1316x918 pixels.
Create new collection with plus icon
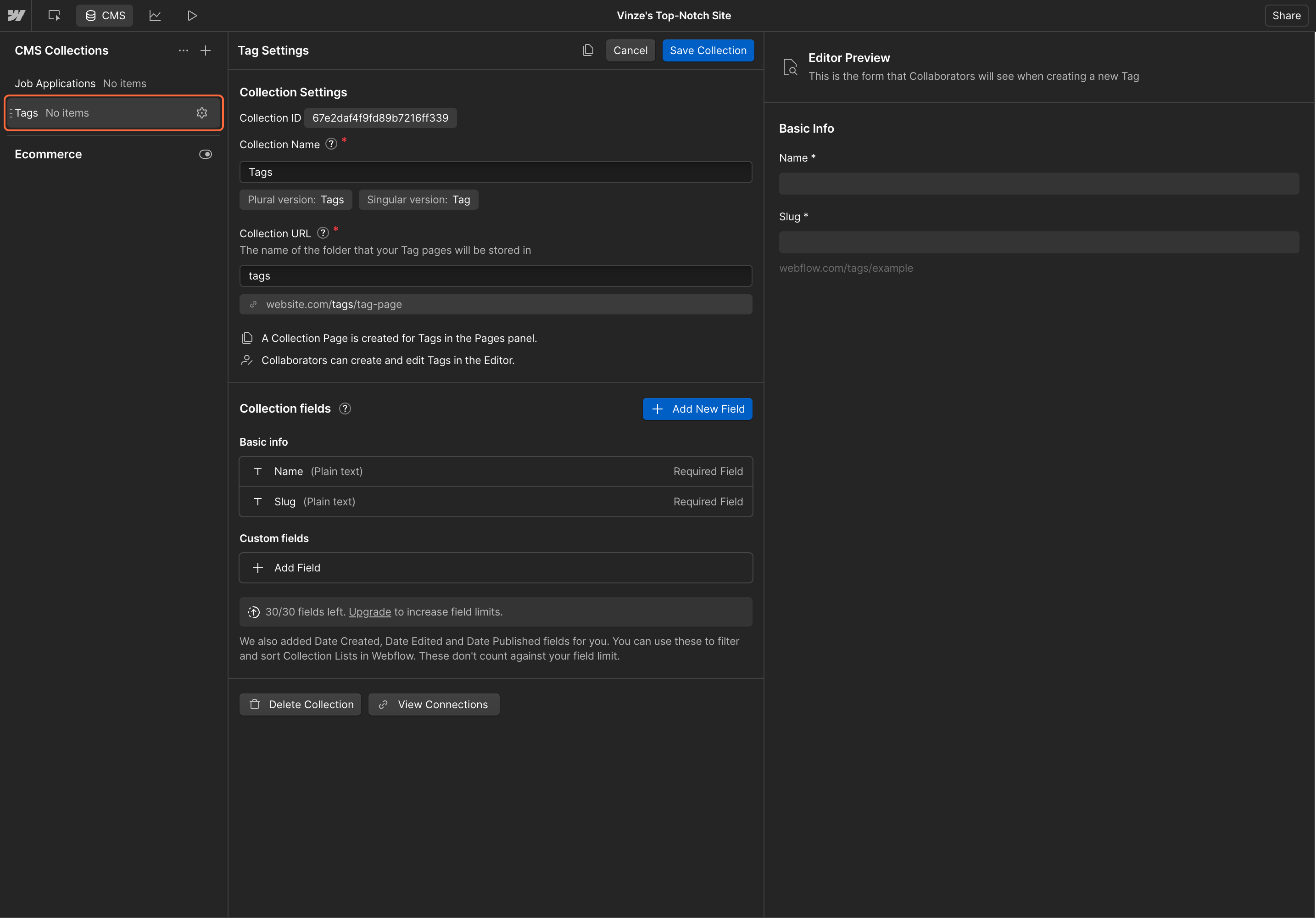point(206,50)
